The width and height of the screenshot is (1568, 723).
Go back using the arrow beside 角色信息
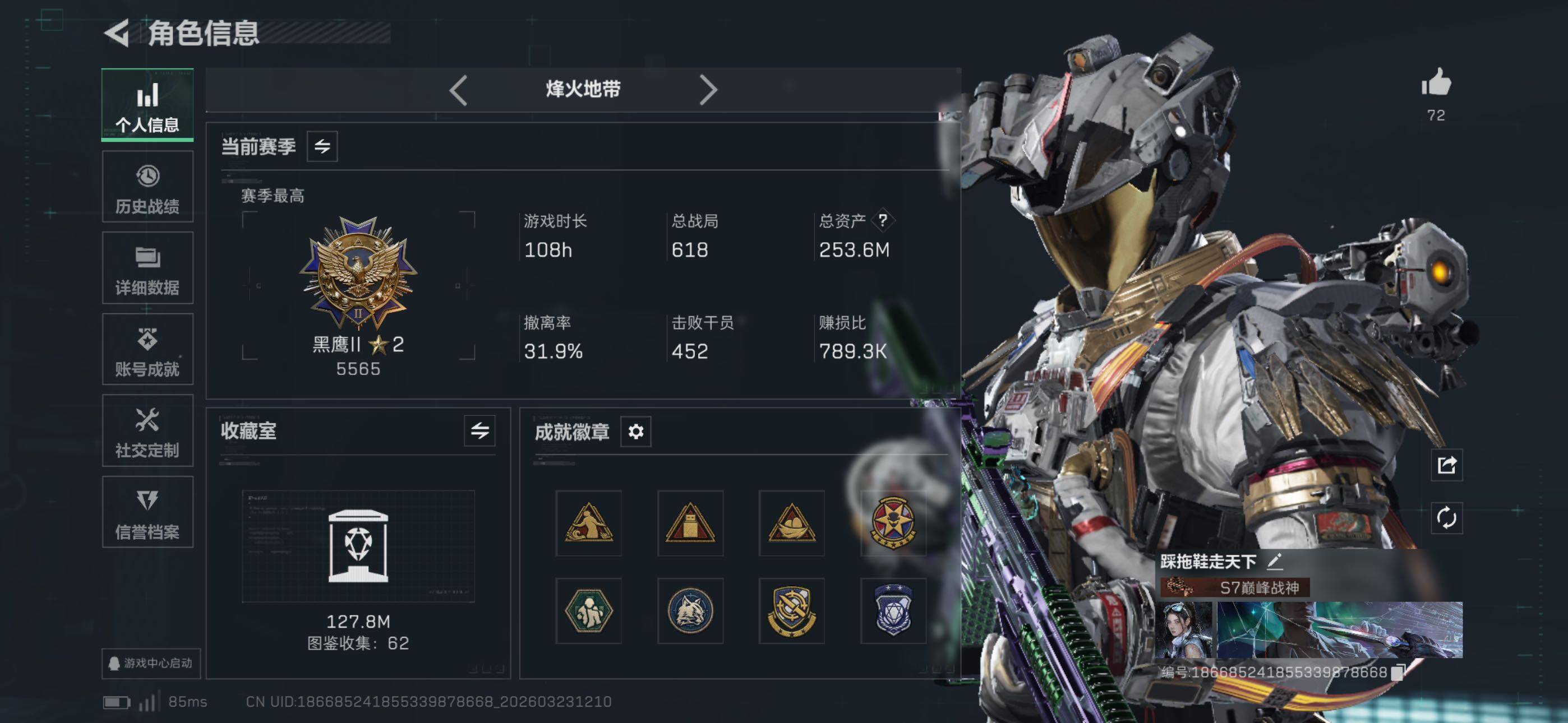(x=117, y=33)
